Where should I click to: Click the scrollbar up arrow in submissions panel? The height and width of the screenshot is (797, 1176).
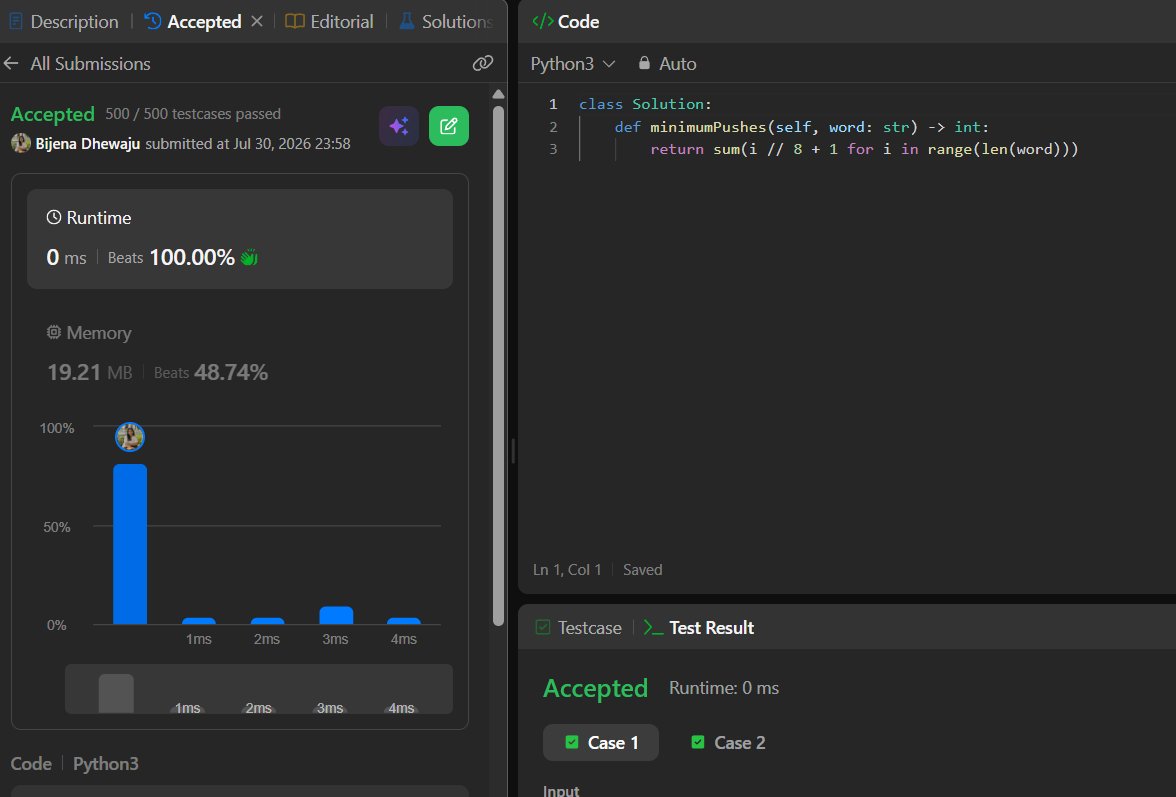point(498,94)
